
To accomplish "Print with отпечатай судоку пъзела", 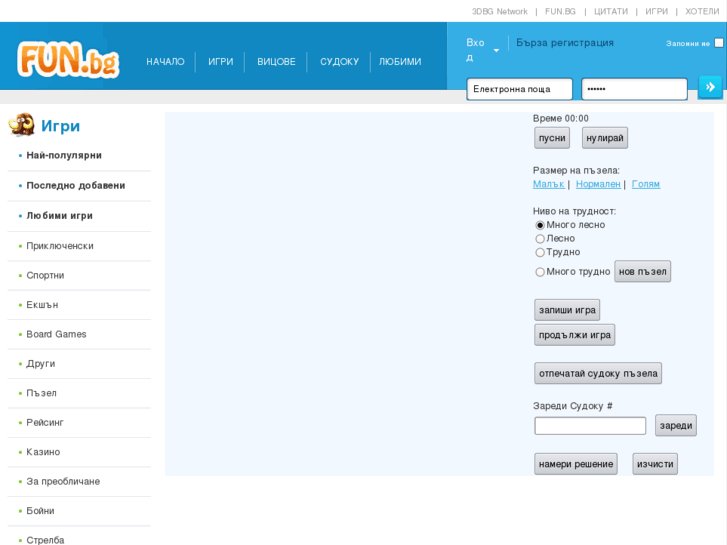I will [598, 373].
